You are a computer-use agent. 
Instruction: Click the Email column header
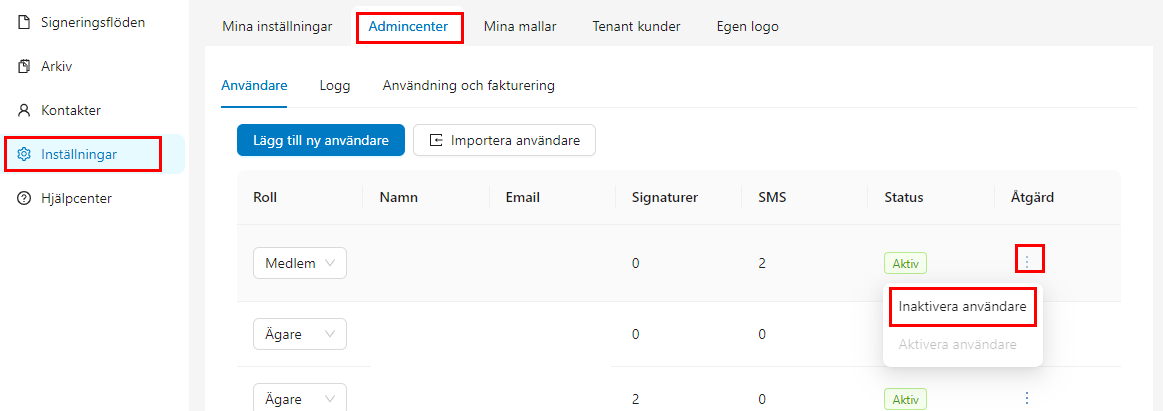pyautogui.click(x=522, y=197)
